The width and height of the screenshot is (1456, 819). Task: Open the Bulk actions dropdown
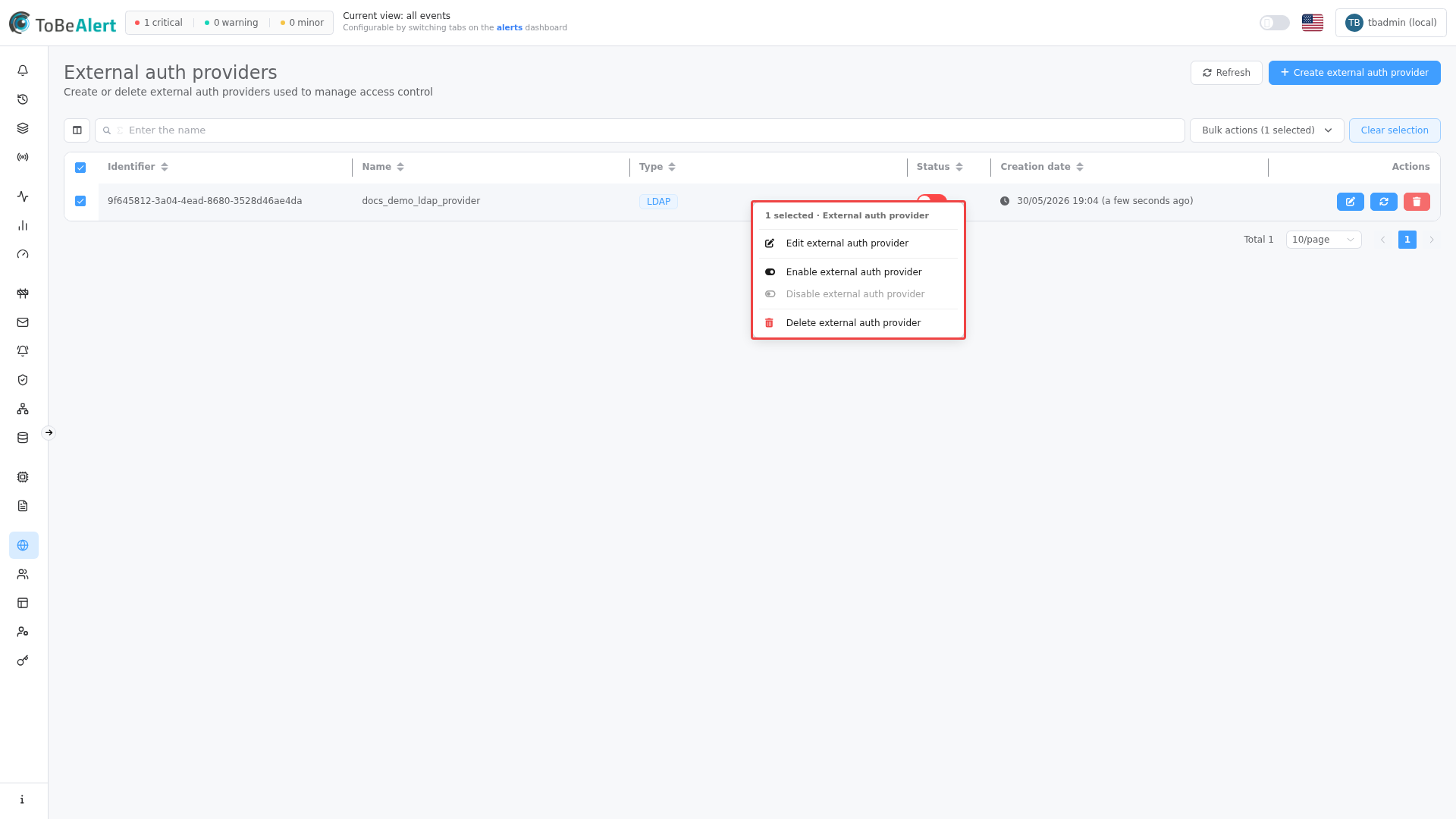1266,130
